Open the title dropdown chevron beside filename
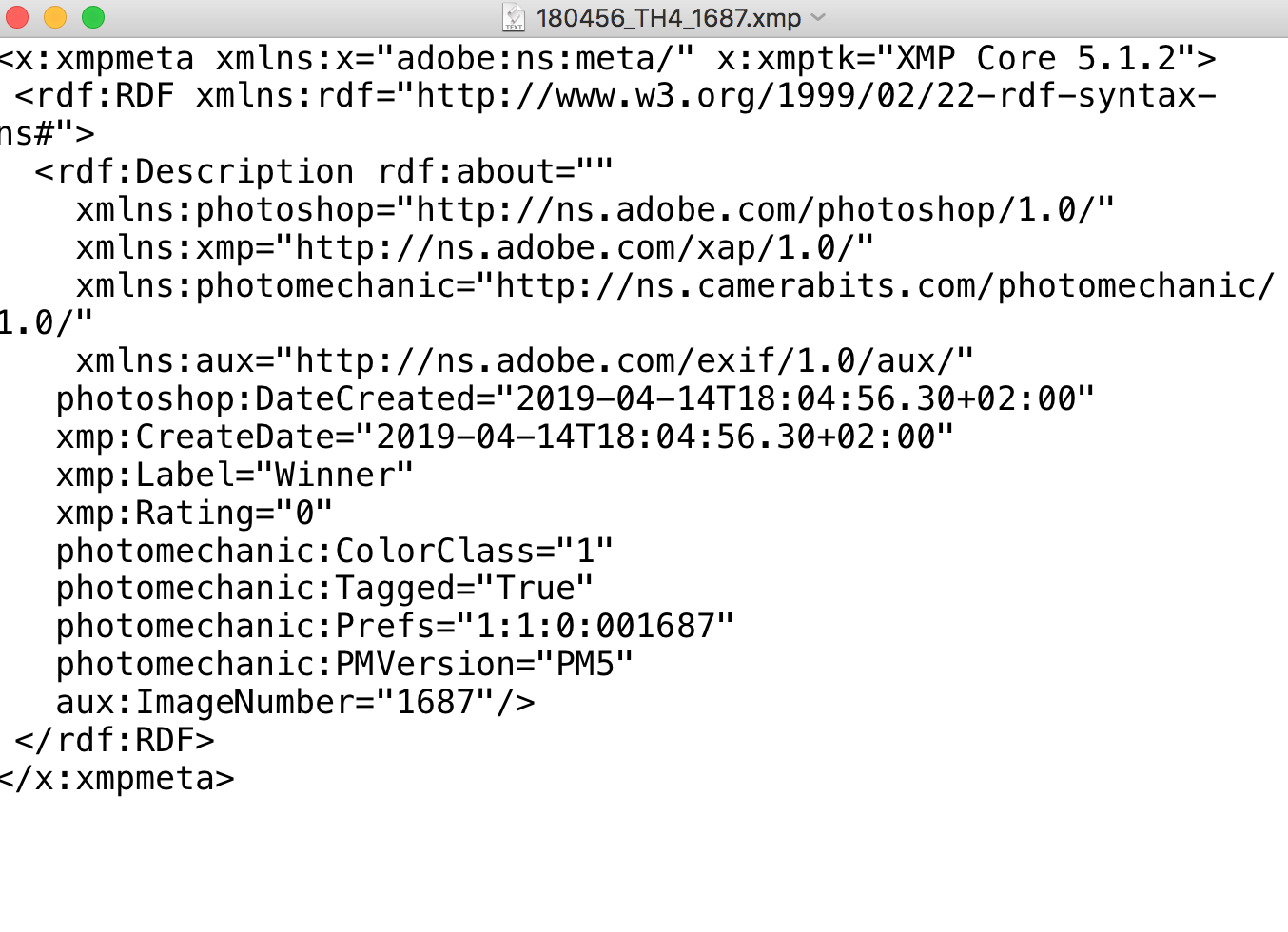 pos(818,17)
